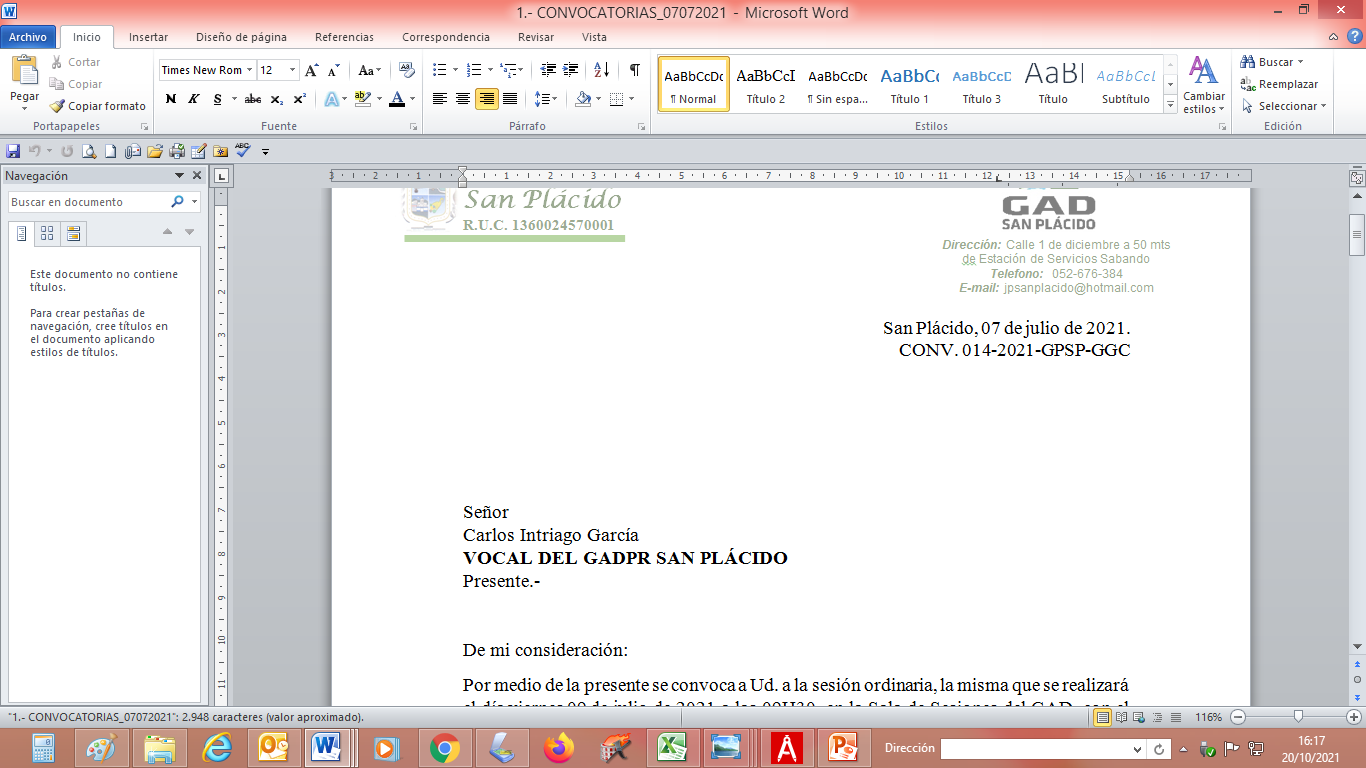The image size is (1366, 768).
Task: Show paragraph marks with the pilcrow icon
Action: tap(634, 70)
